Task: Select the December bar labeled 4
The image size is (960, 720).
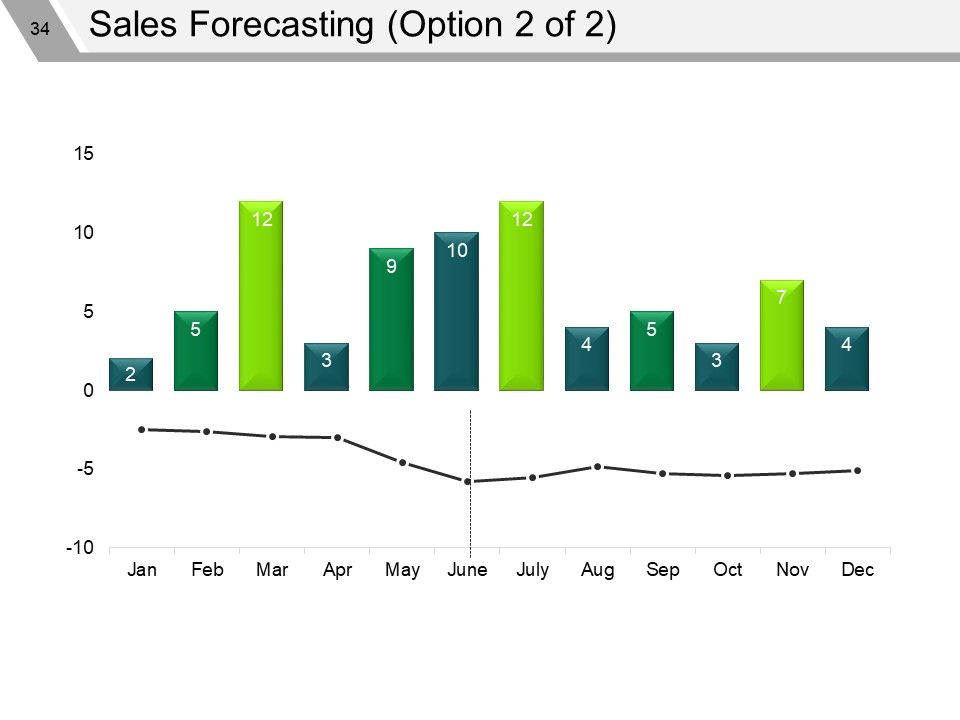Action: tap(847, 359)
